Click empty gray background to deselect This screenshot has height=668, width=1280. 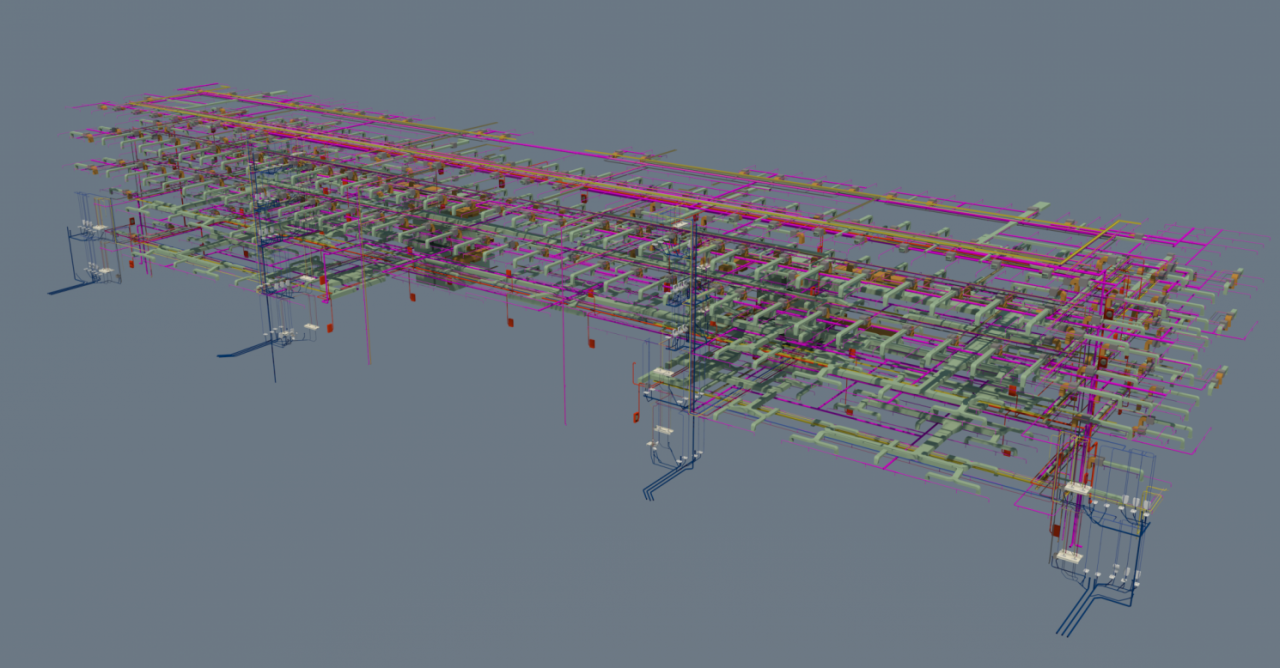pyautogui.click(x=300, y=550)
